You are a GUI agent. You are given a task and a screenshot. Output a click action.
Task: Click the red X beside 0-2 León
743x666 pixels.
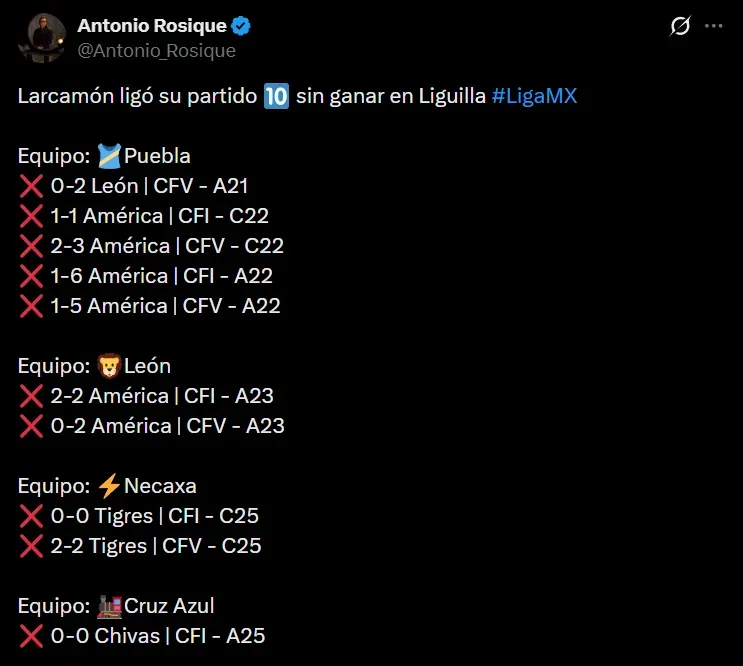[31, 186]
